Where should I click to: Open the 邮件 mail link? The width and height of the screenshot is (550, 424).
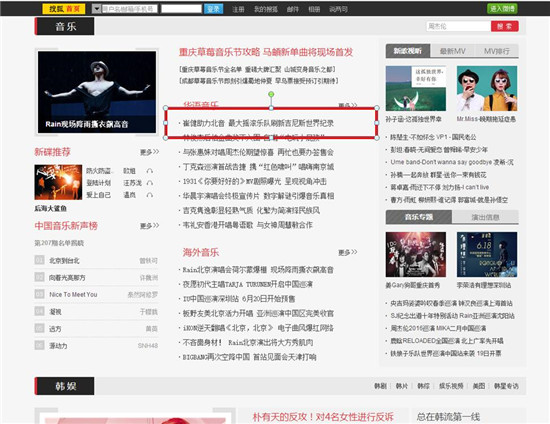(293, 9)
